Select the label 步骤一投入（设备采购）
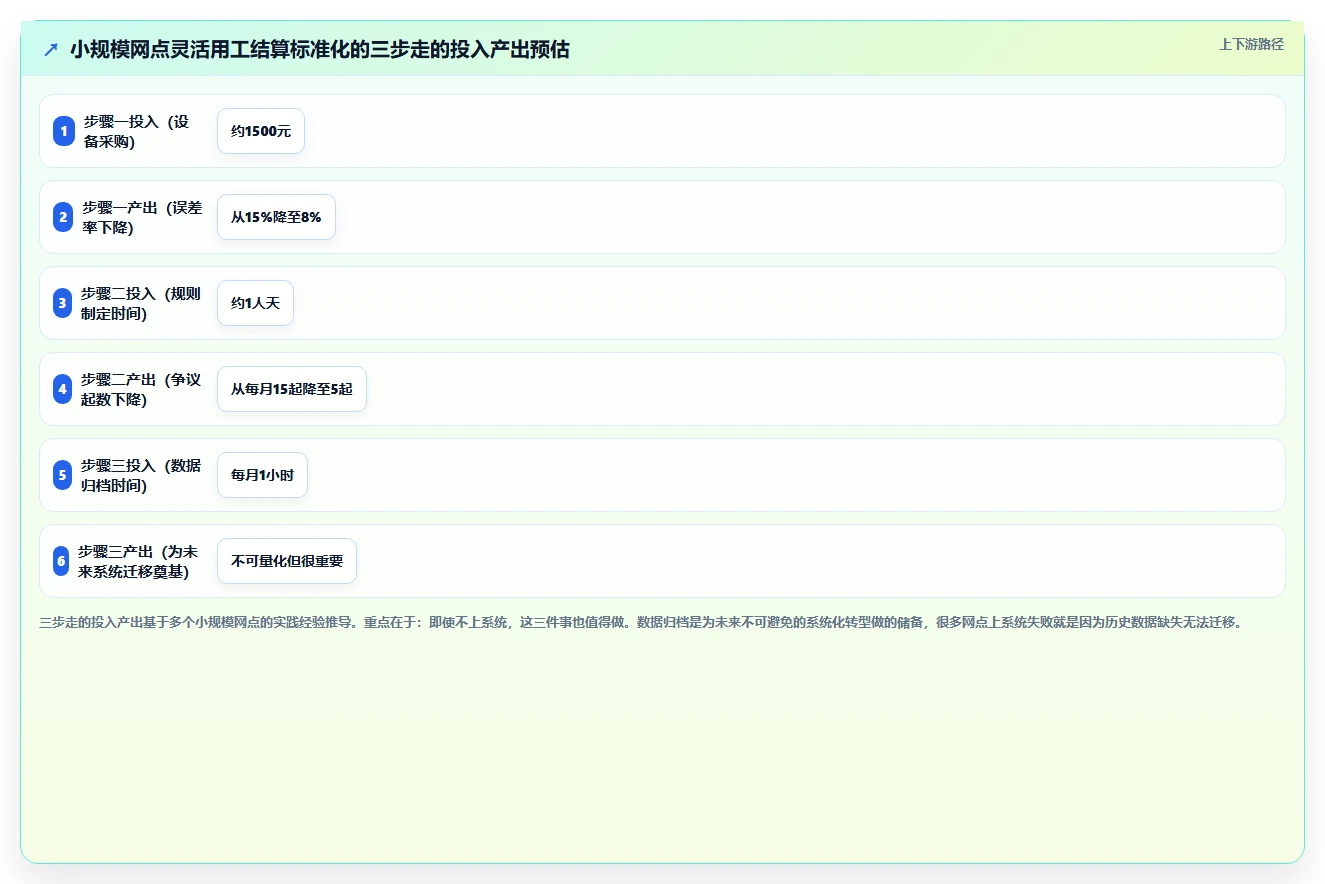Screen dimensions: 1325x884 pyautogui.click(x=138, y=131)
